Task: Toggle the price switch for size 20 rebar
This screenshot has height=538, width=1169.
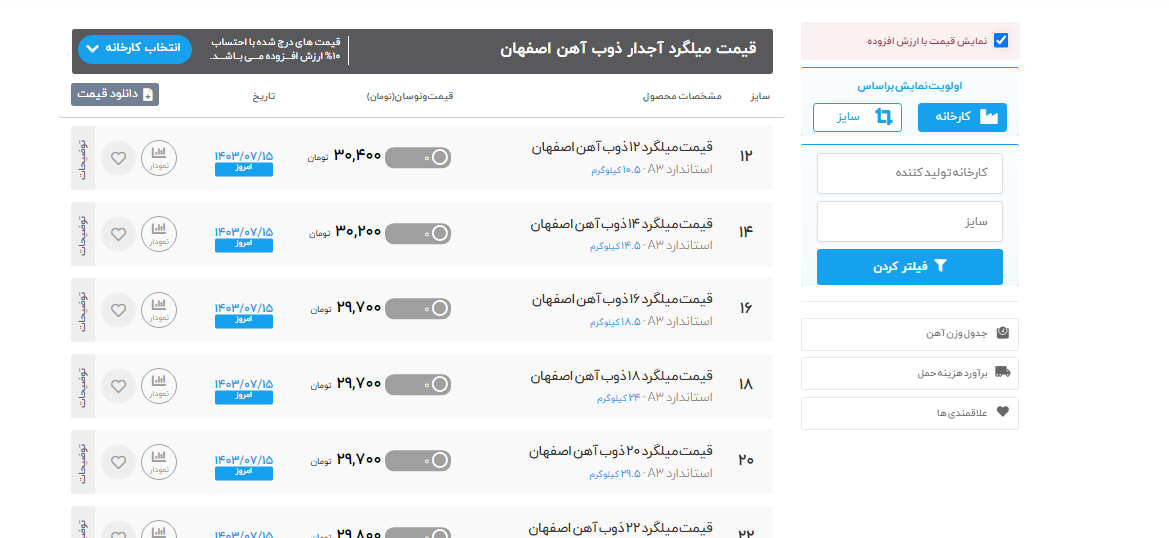Action: pos(418,461)
